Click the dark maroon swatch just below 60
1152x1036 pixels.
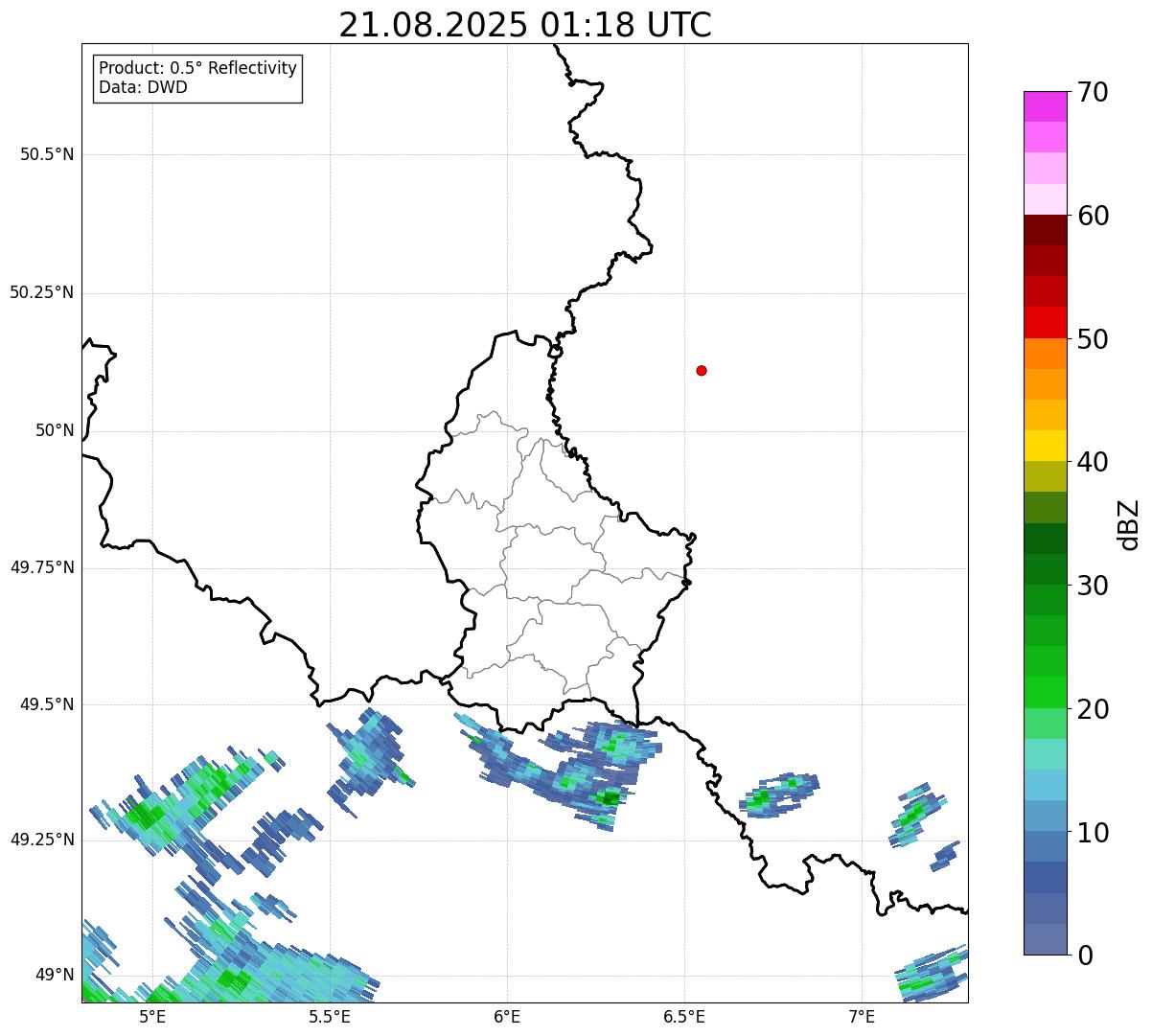(x=1045, y=230)
